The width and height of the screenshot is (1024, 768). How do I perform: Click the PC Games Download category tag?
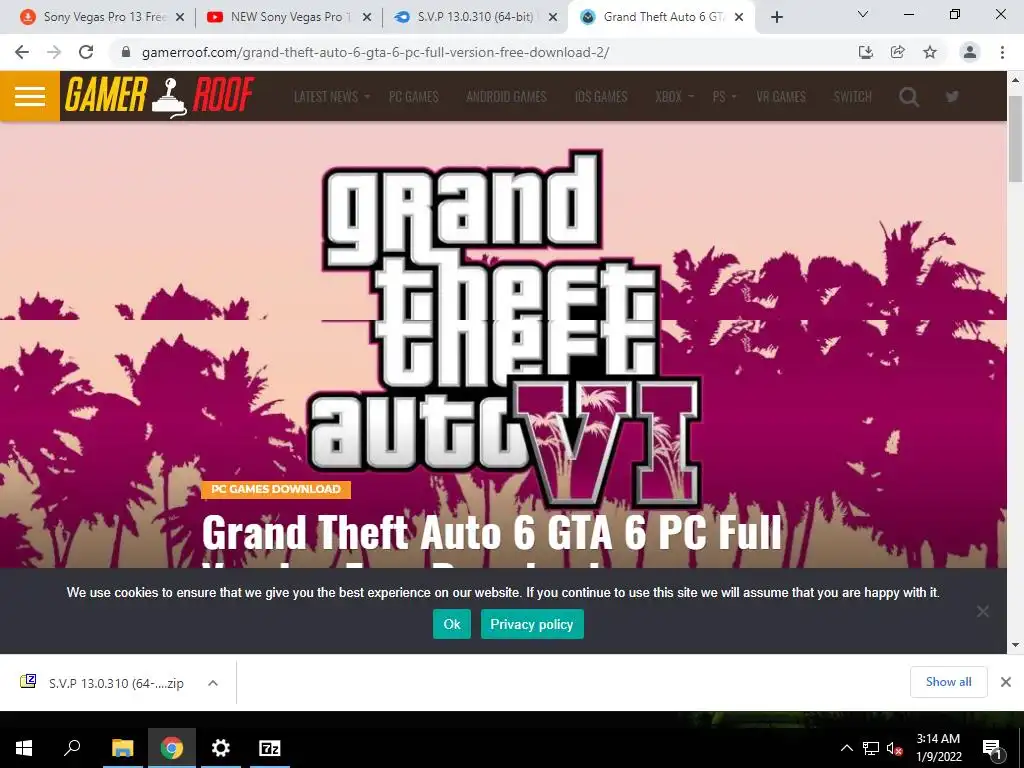click(x=276, y=489)
